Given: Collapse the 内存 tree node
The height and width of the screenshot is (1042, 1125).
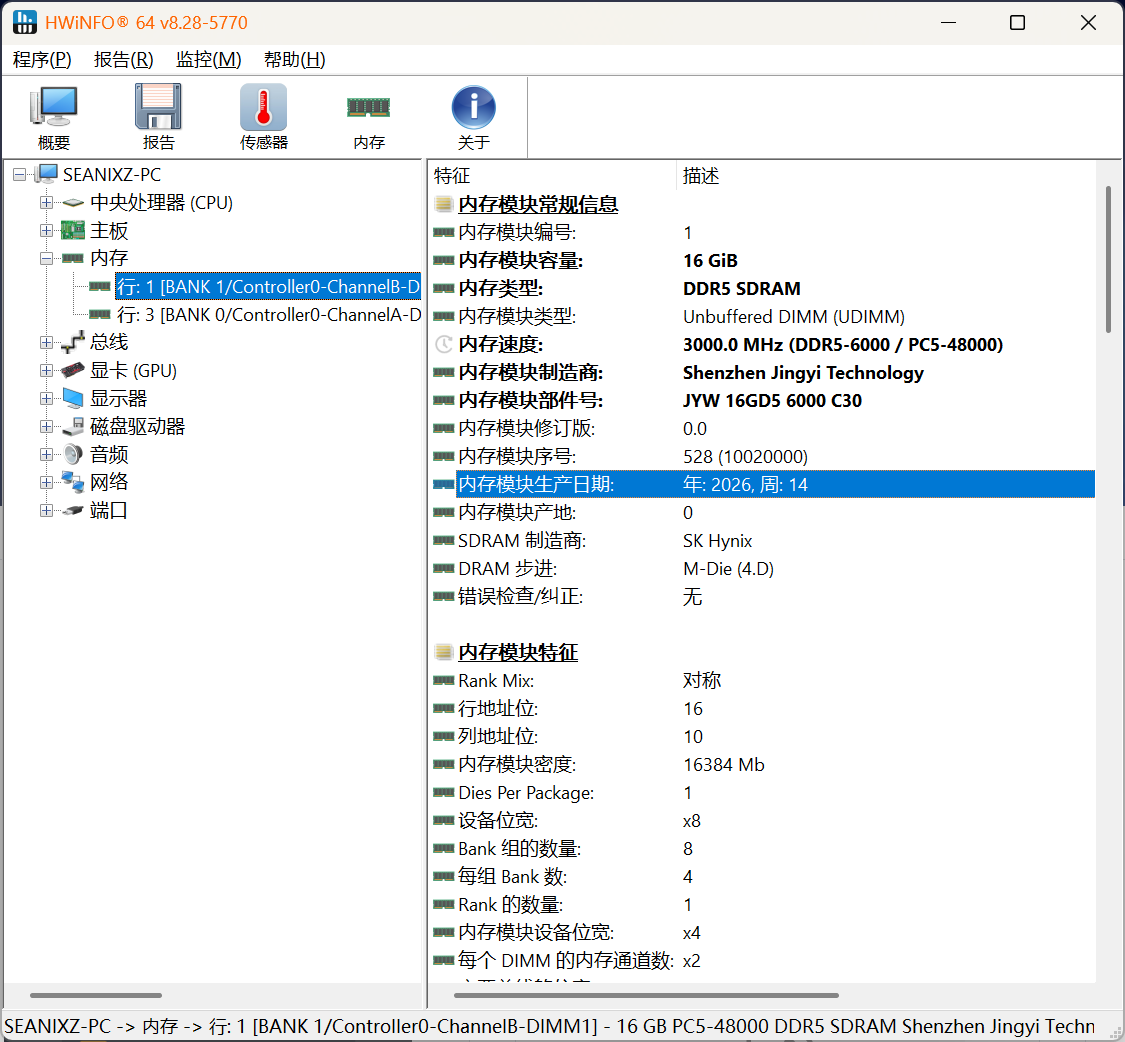Looking at the screenshot, I should tap(47, 258).
